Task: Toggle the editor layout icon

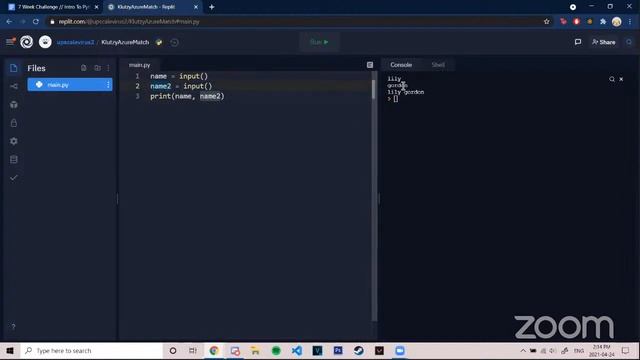Action: (369, 65)
